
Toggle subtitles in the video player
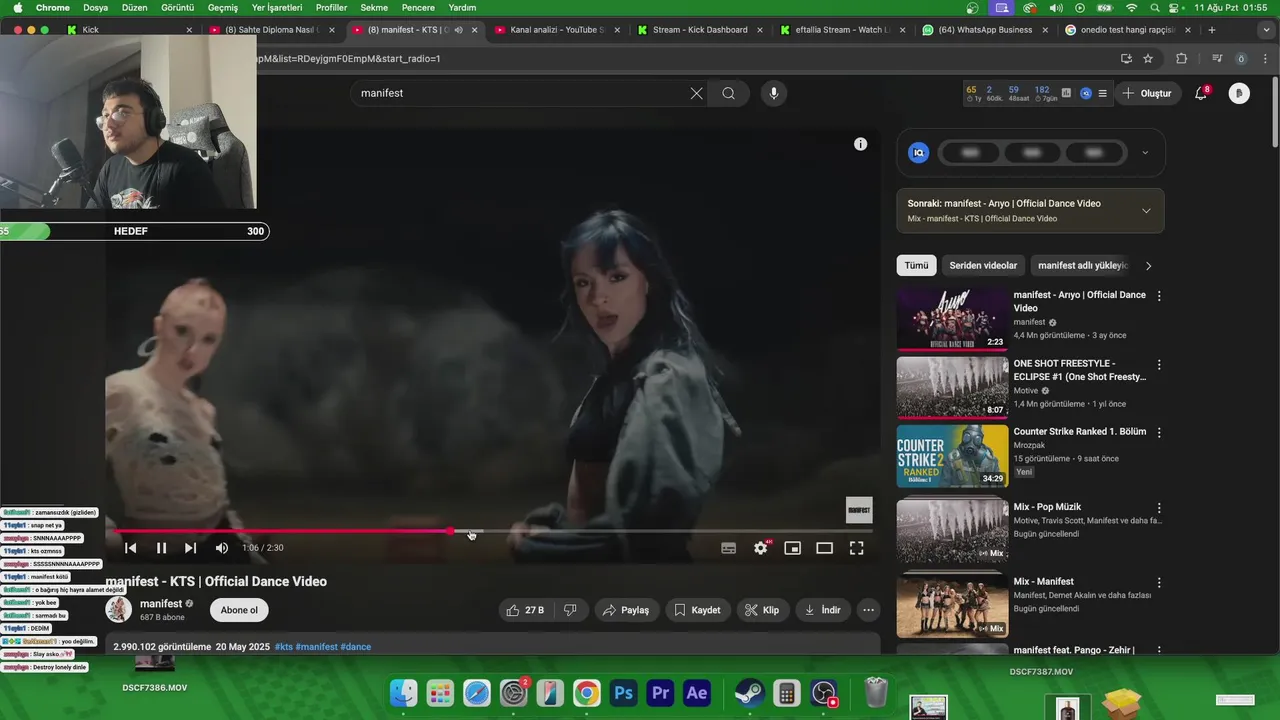[x=728, y=548]
